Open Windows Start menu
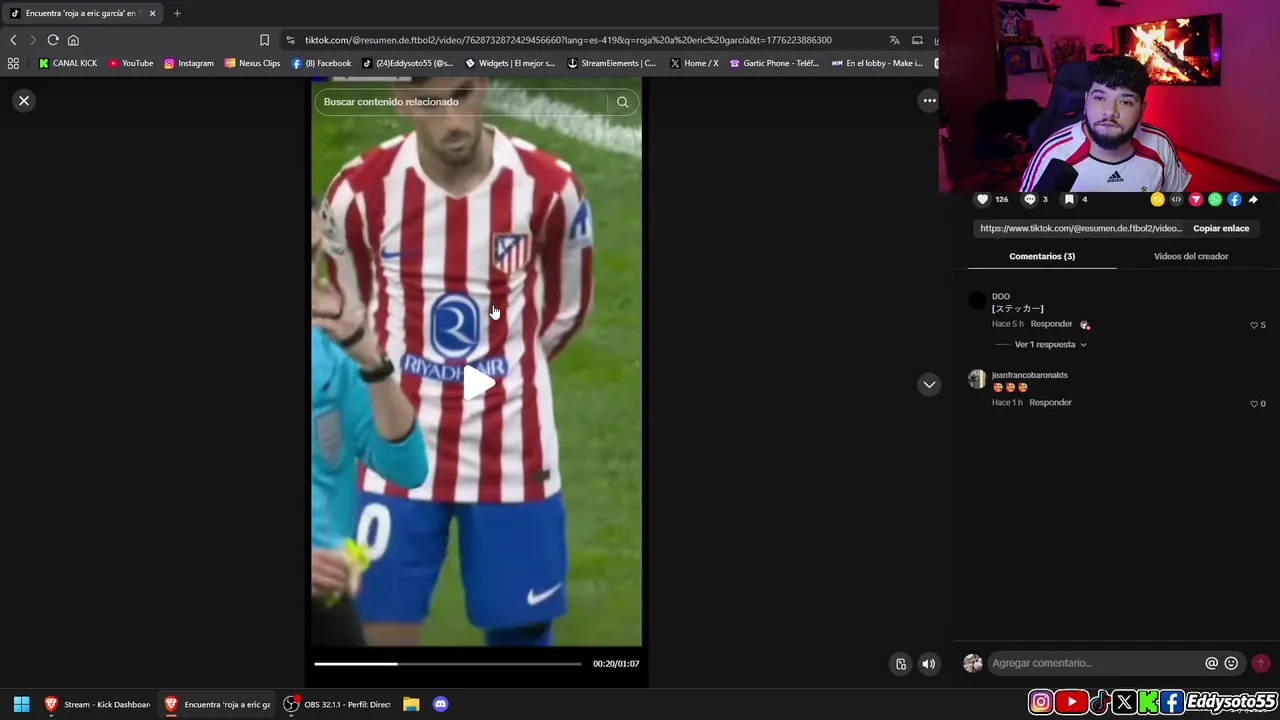 coord(21,704)
